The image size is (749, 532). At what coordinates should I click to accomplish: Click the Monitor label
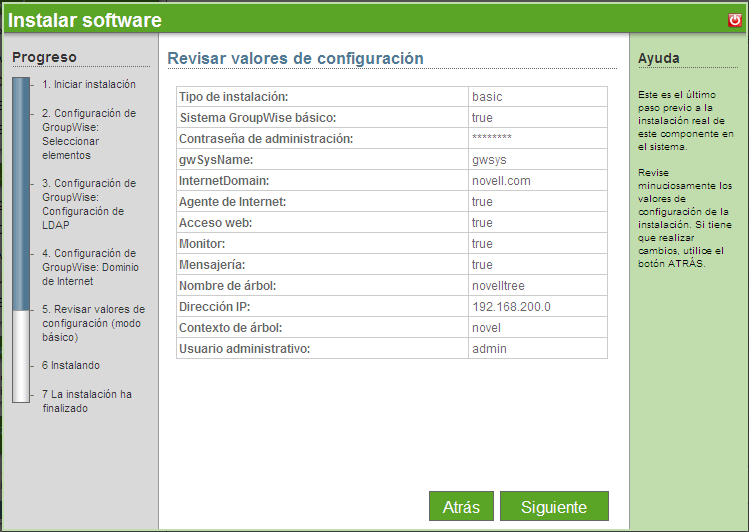coord(202,244)
